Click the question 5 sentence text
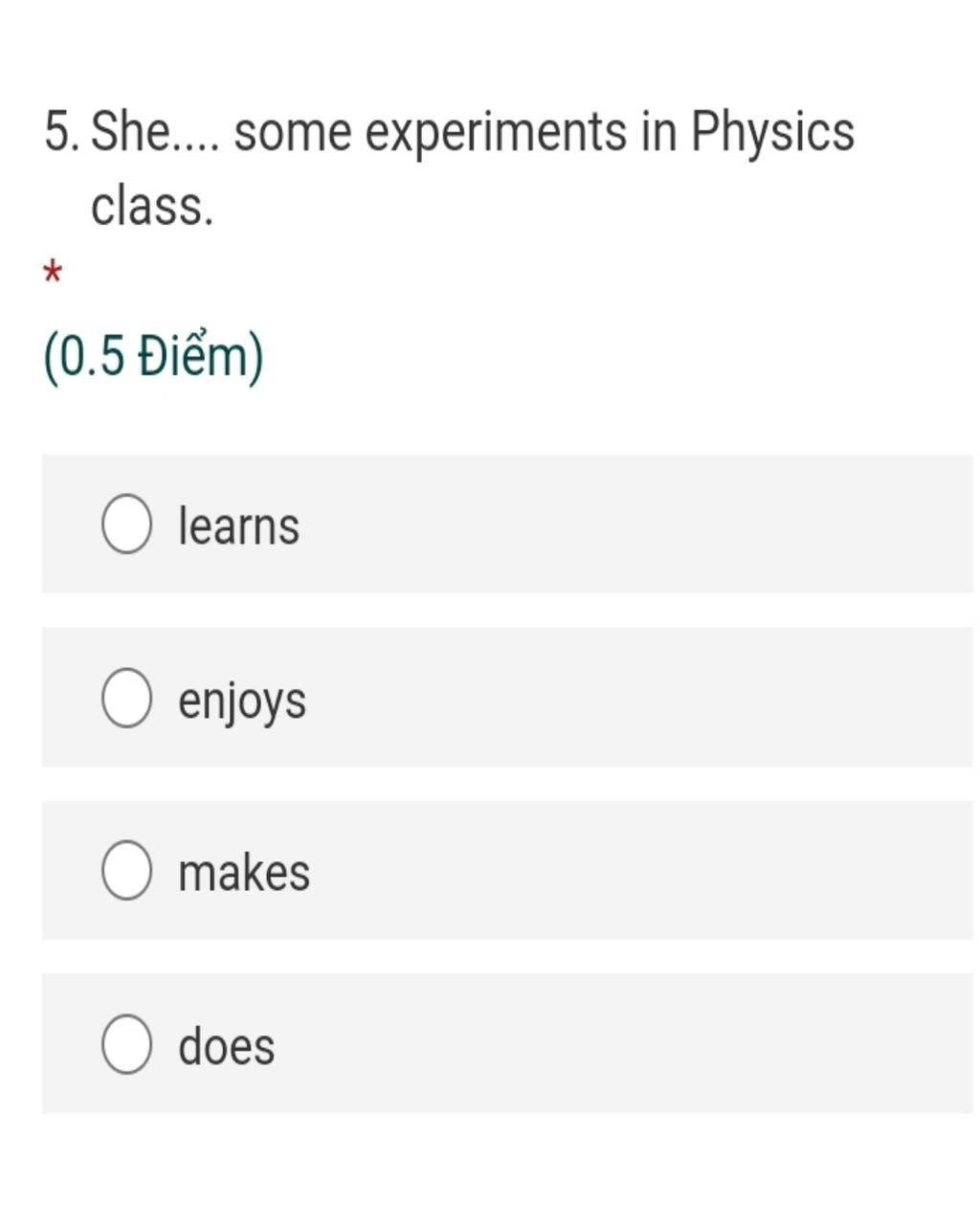Viewport: 980px width, 1225px height. (449, 168)
